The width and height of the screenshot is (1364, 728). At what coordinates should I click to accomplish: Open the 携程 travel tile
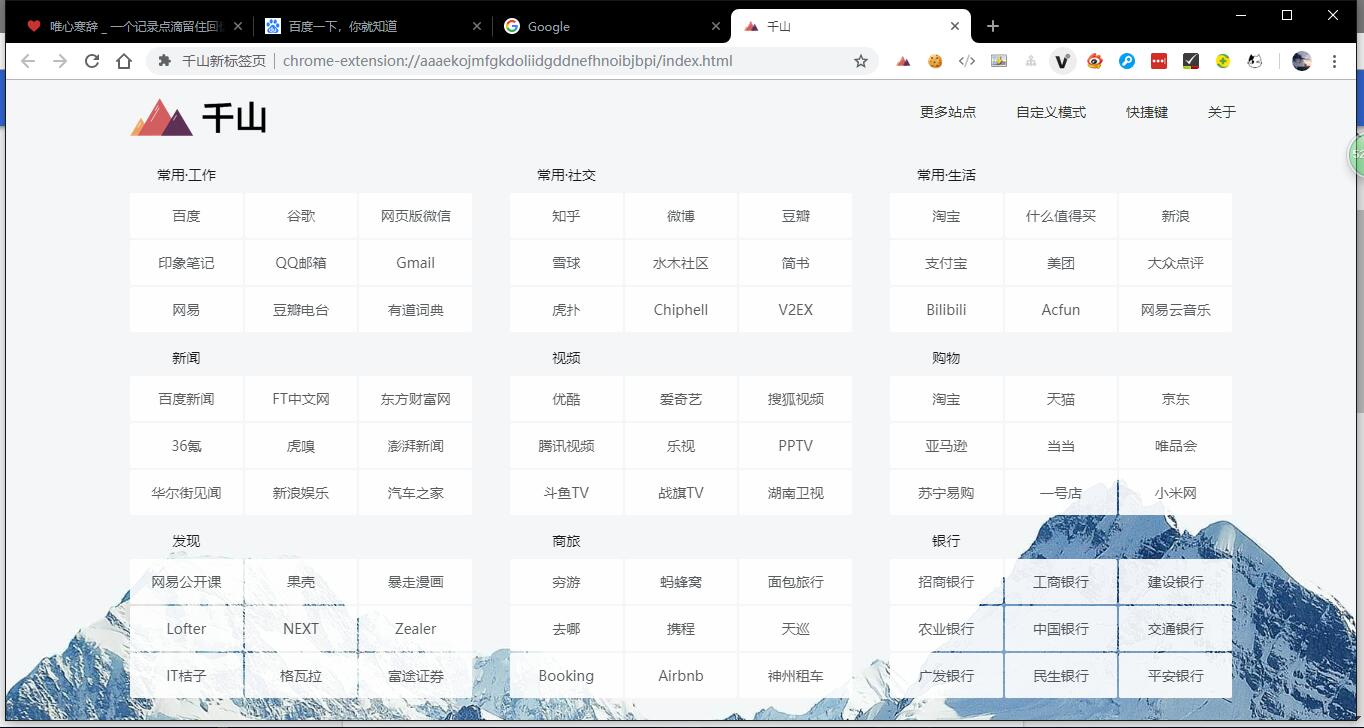pos(681,629)
